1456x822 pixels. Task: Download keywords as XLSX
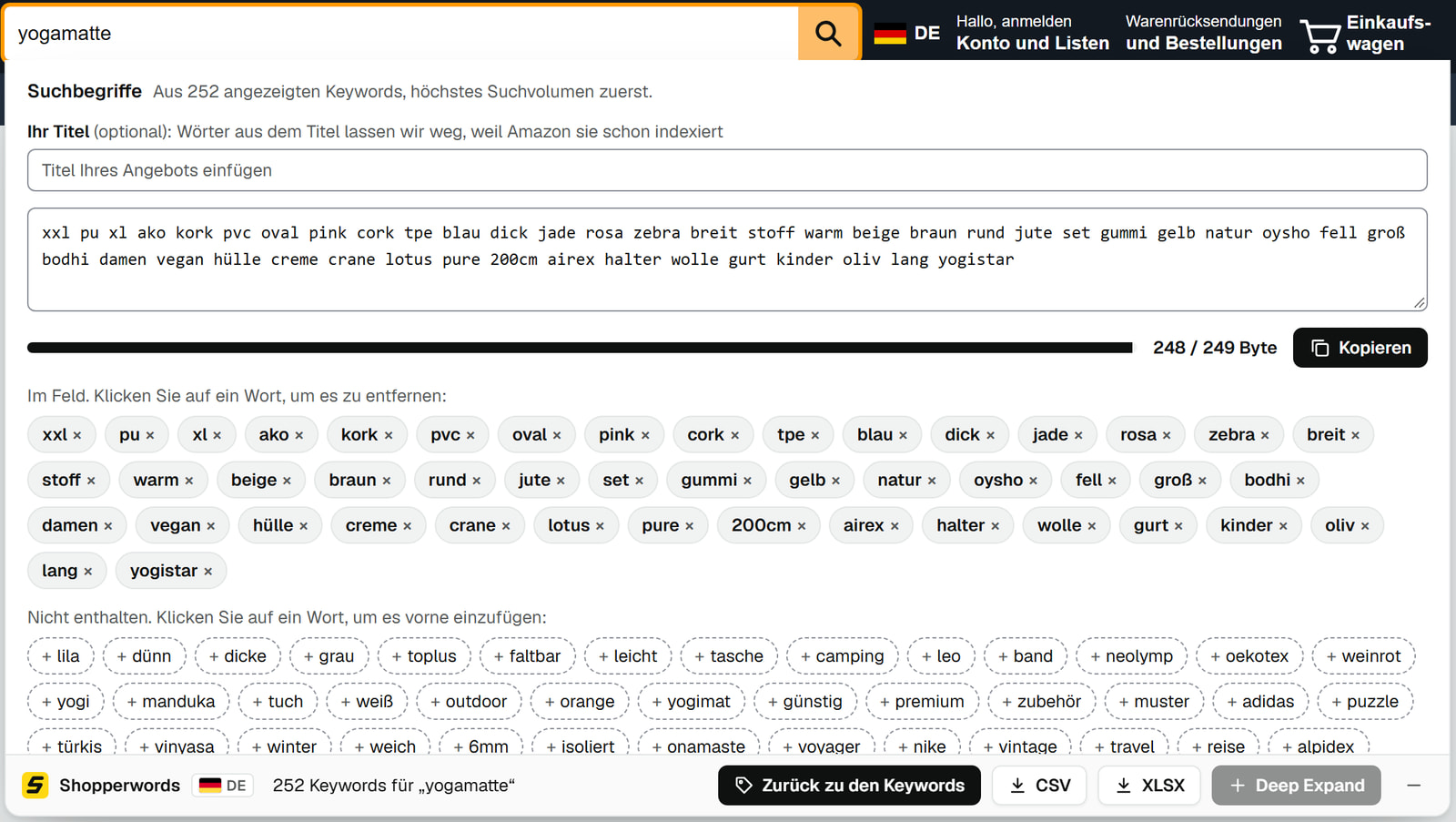click(x=1149, y=785)
